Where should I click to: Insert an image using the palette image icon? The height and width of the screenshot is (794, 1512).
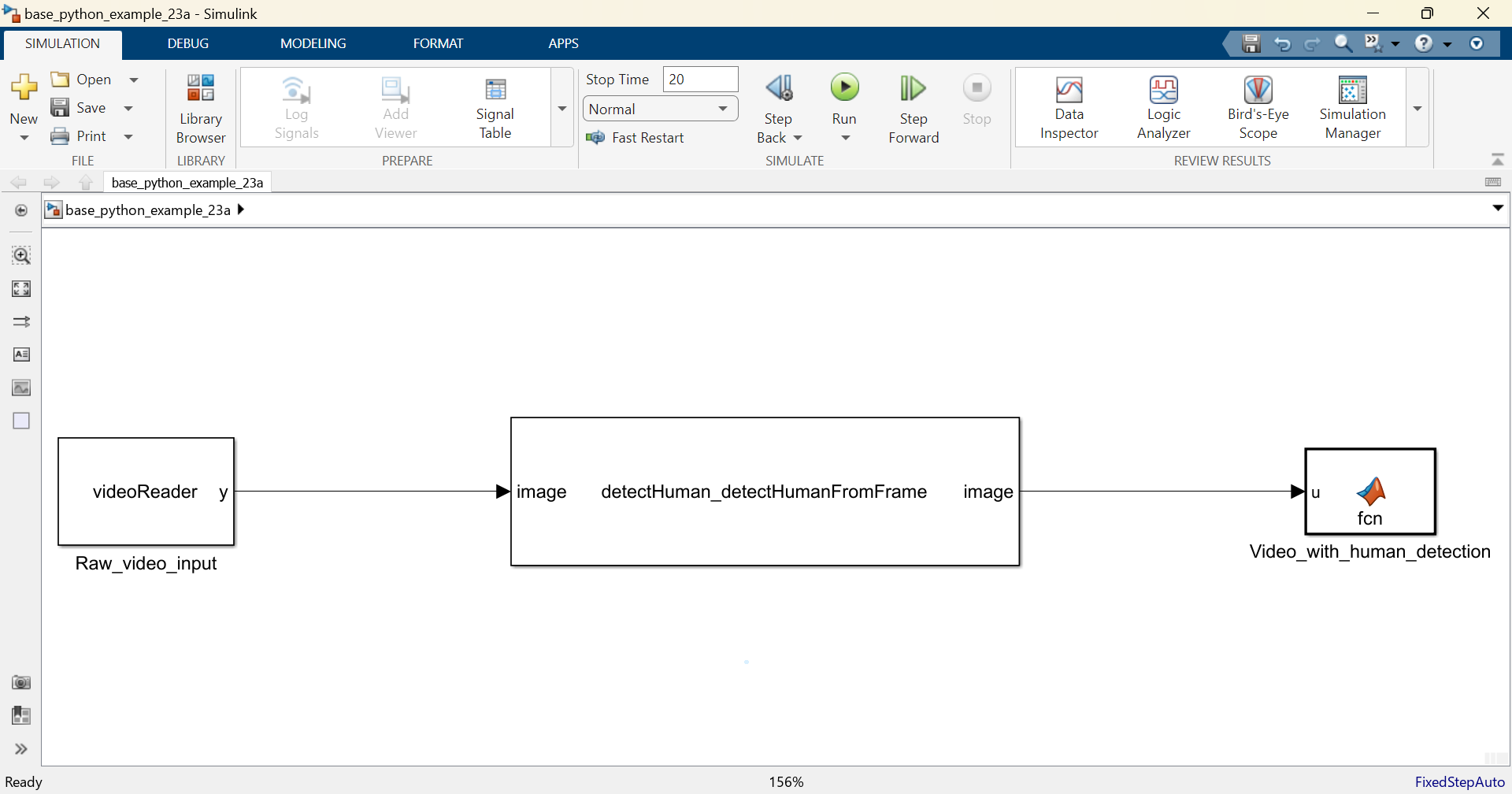(x=21, y=388)
